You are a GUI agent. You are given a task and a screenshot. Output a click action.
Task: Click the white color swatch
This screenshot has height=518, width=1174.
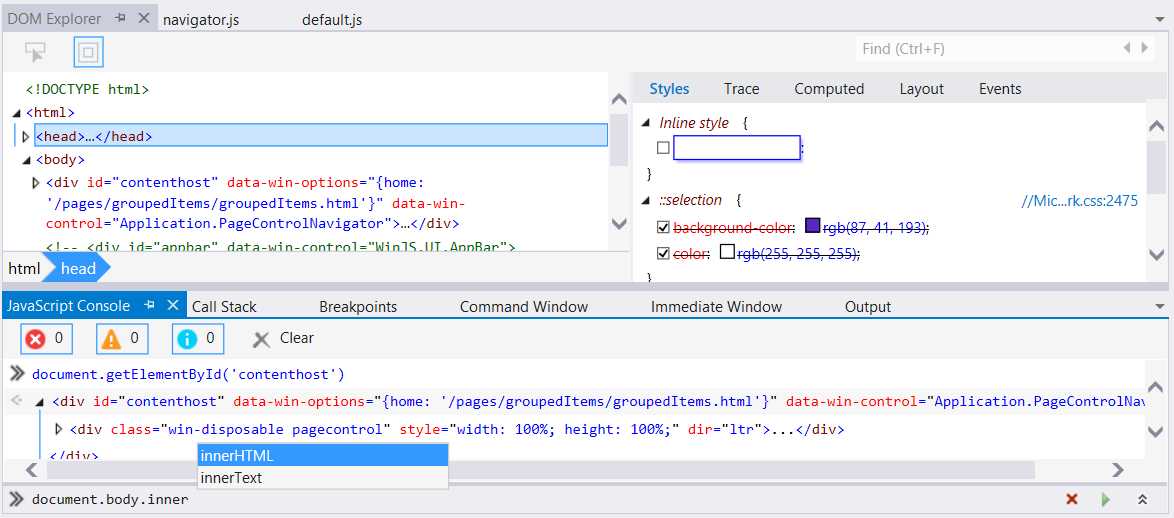(x=727, y=252)
